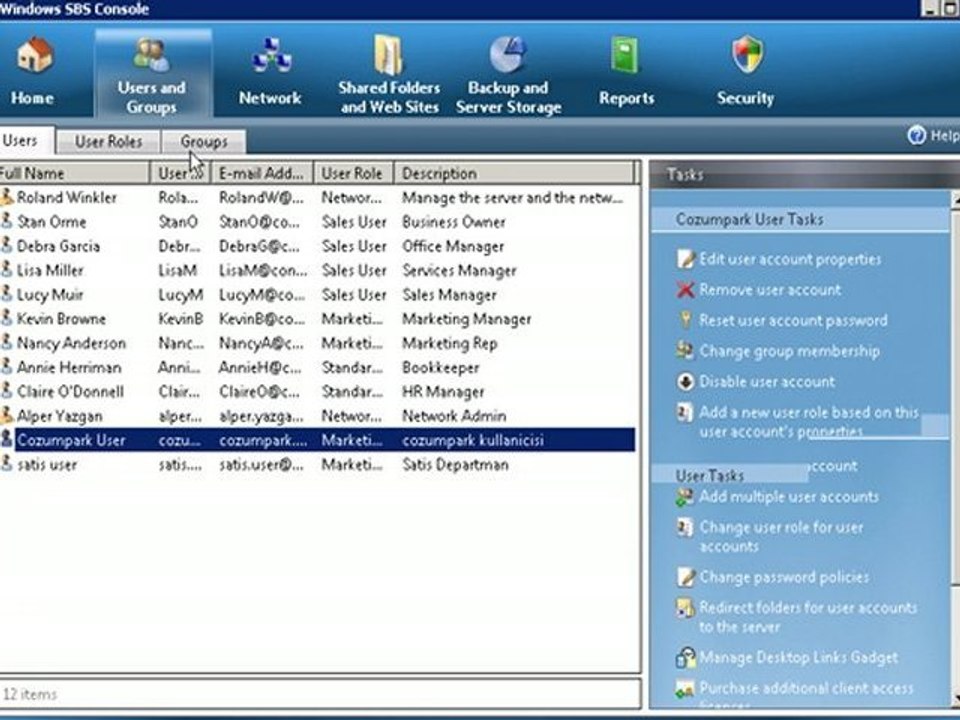Image resolution: width=960 pixels, height=720 pixels.
Task: Open Shared Folders and Web Sites icon
Action: [x=388, y=54]
